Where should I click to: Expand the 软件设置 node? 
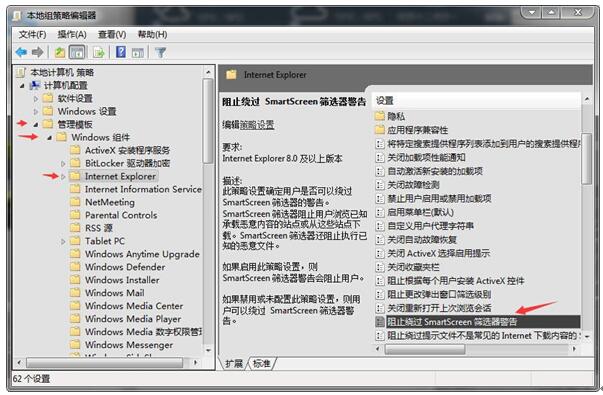pyautogui.click(x=36, y=99)
